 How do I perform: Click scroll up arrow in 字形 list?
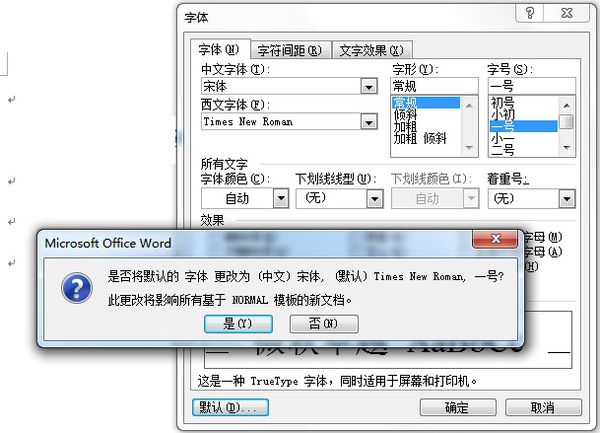point(470,105)
